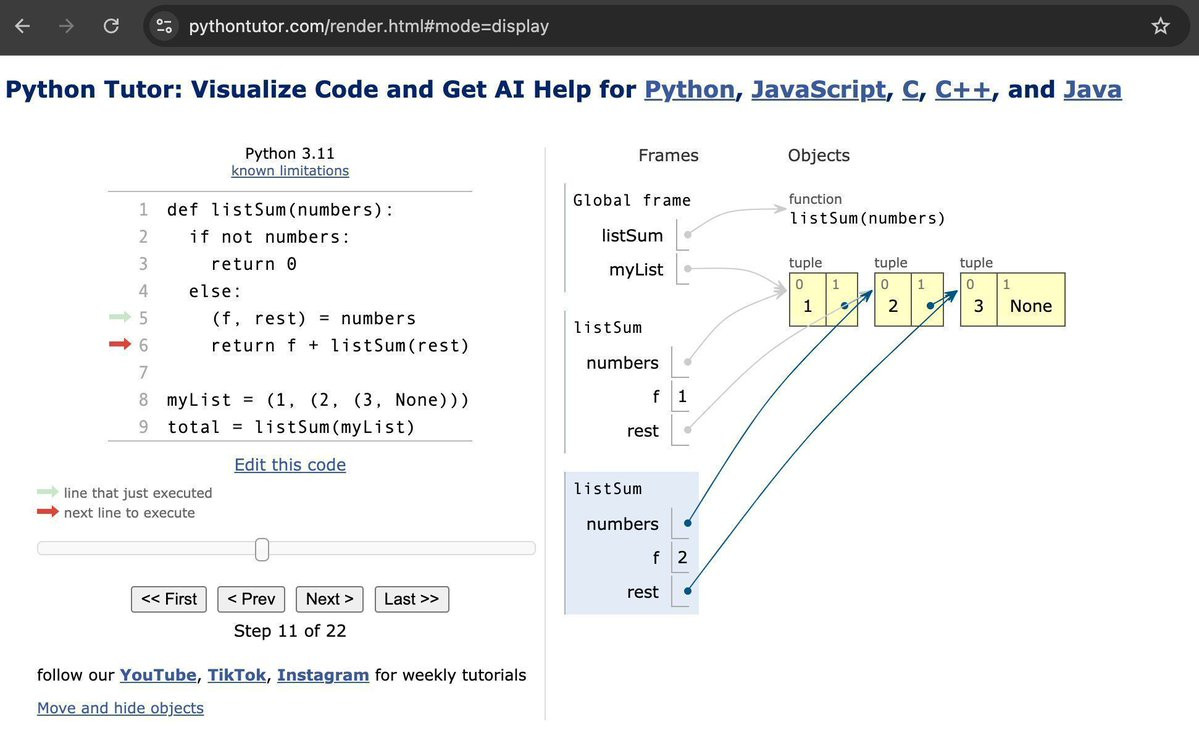Viewport: 1199px width, 730px height.
Task: Jump to the last execution step
Action: (412, 599)
